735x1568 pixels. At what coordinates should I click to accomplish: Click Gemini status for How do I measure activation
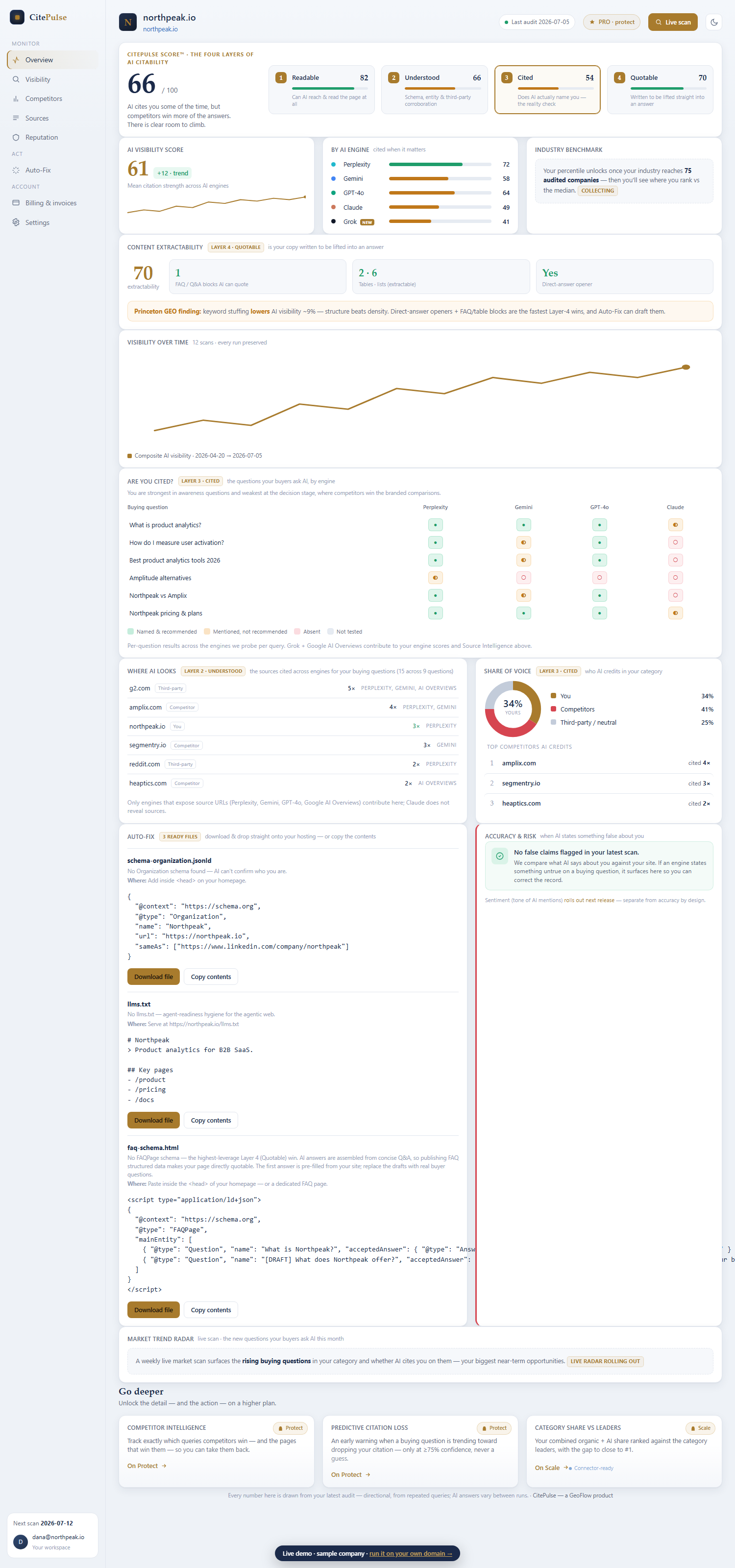(x=523, y=542)
